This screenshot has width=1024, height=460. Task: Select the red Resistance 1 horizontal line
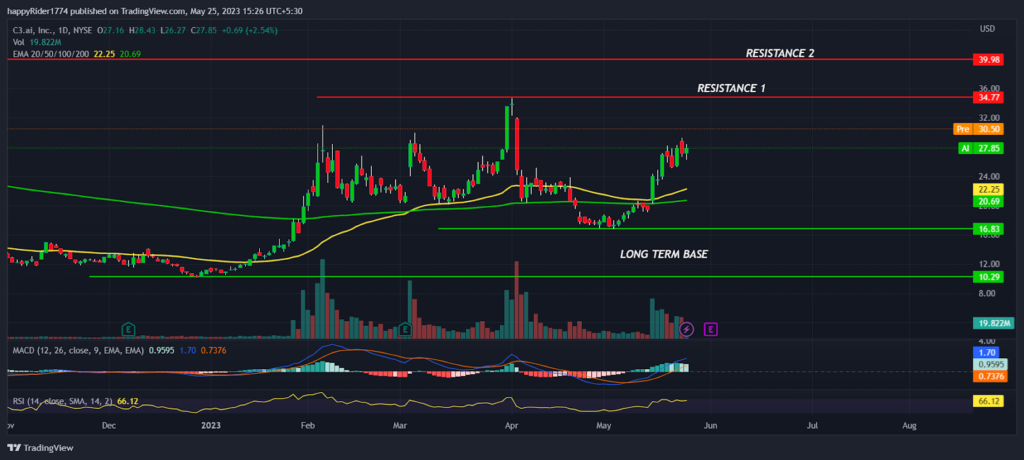tap(645, 97)
